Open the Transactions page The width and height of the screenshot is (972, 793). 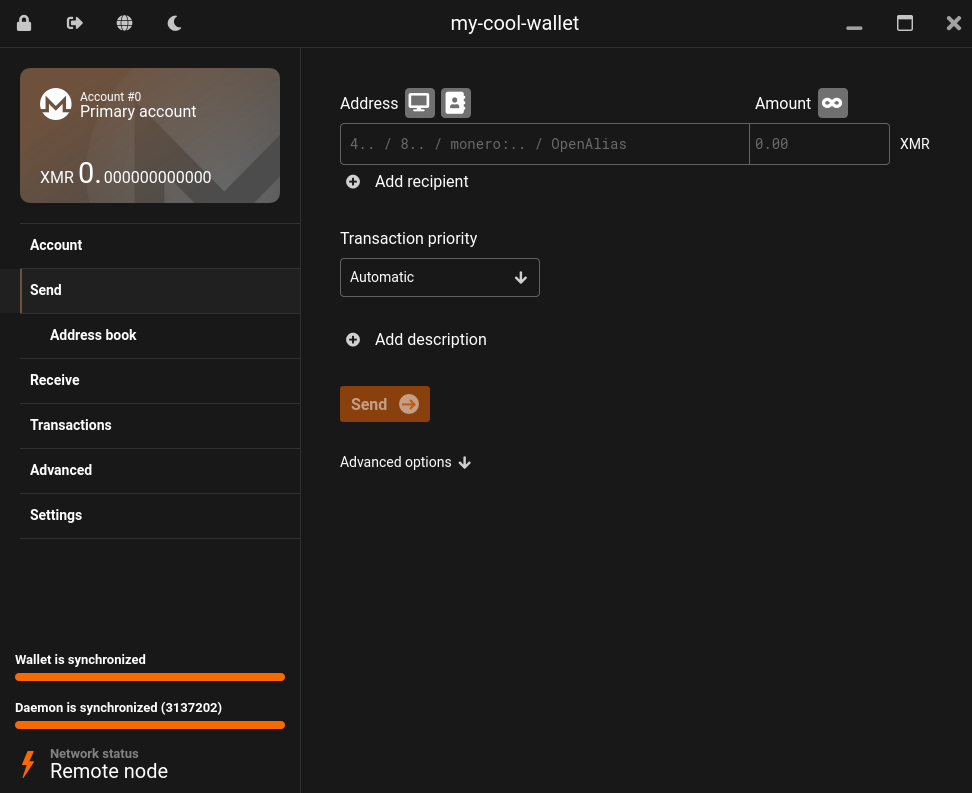(71, 425)
